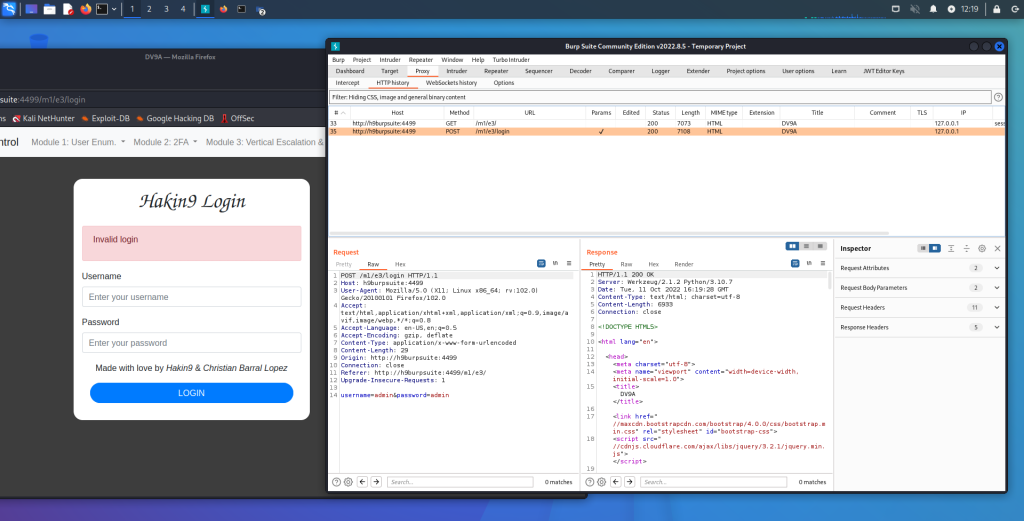
Task: Click the HTTP history filter bar
Action: click(660, 97)
